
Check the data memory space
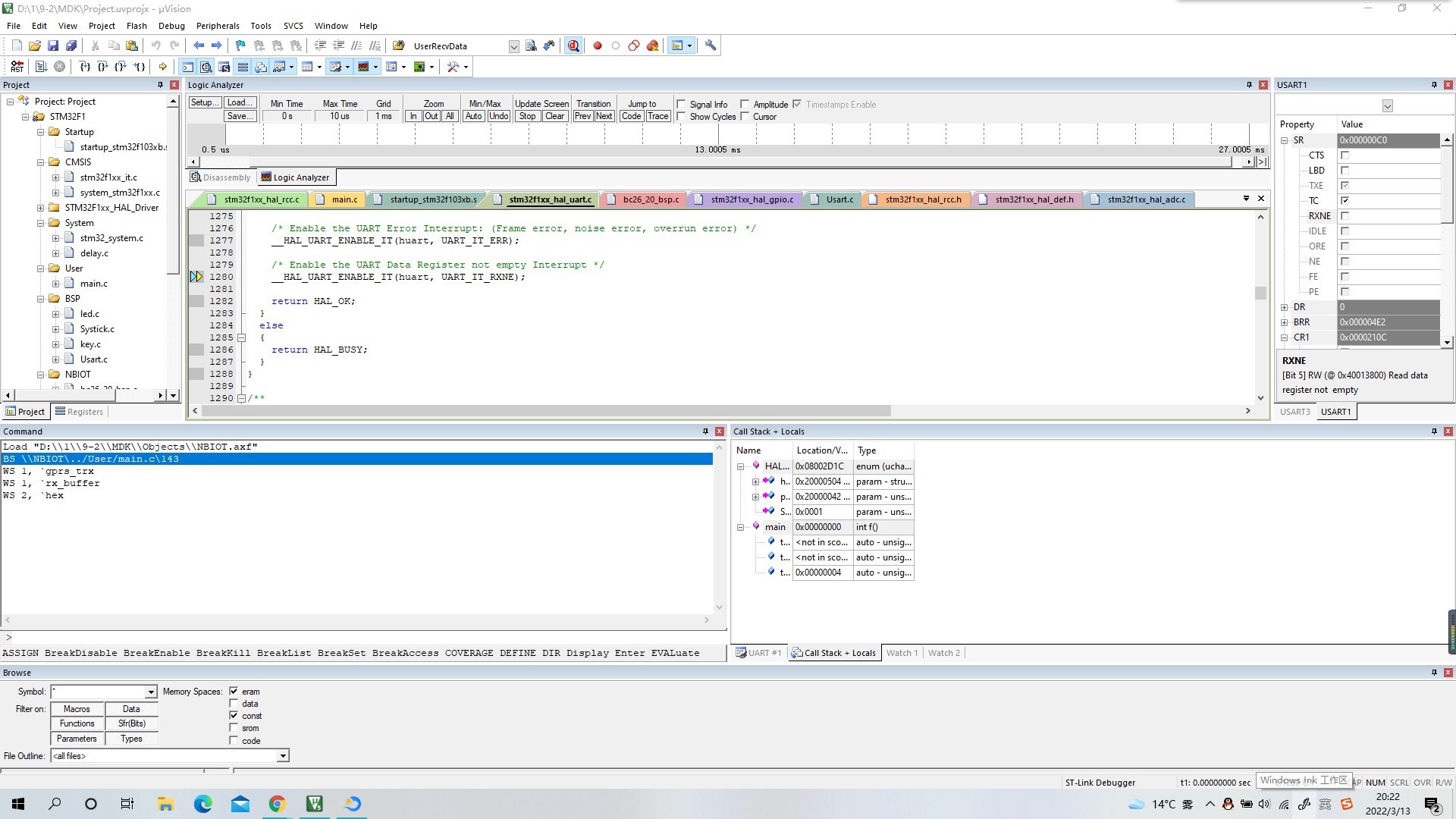234,703
